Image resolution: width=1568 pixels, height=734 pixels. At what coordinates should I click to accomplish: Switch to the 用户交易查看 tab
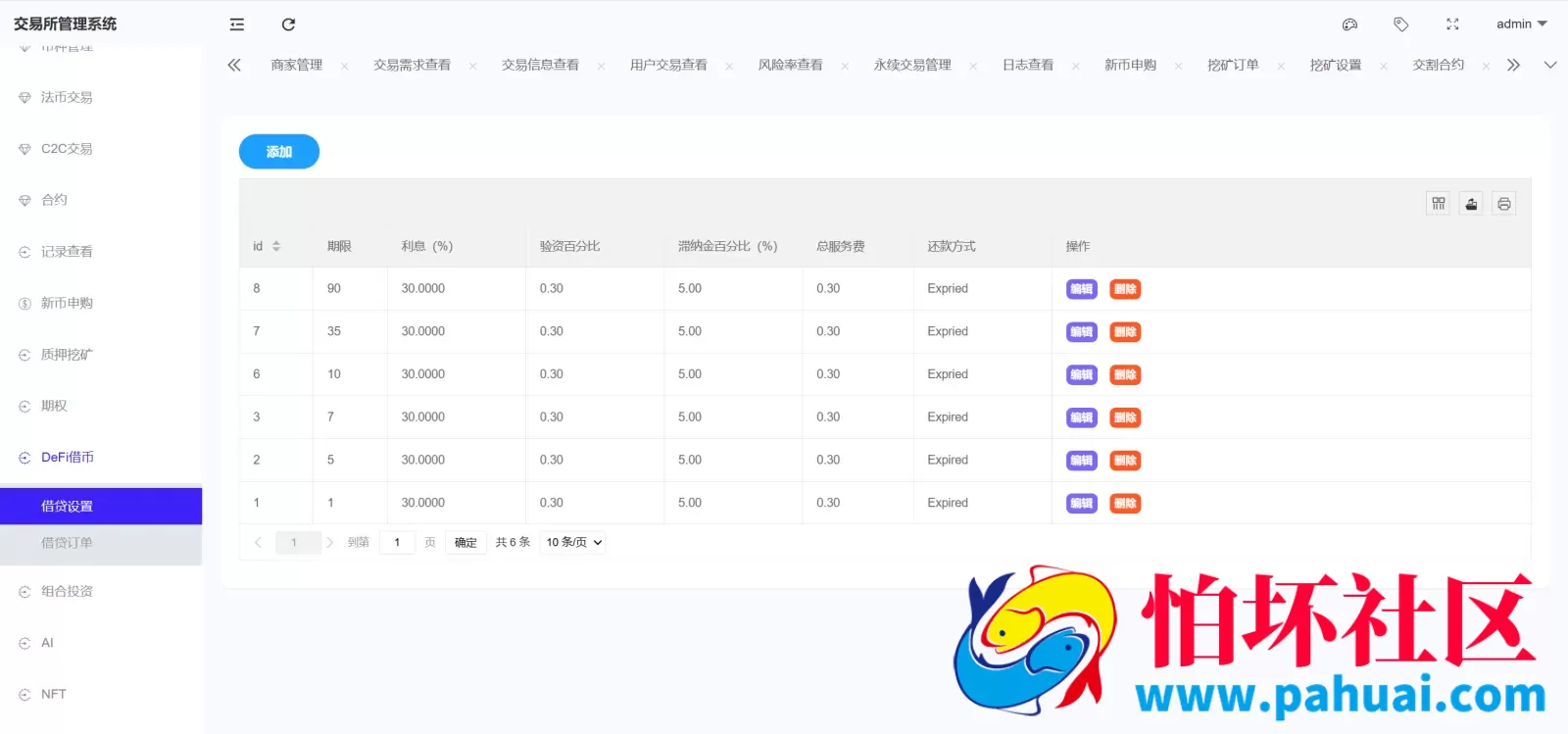pyautogui.click(x=668, y=65)
